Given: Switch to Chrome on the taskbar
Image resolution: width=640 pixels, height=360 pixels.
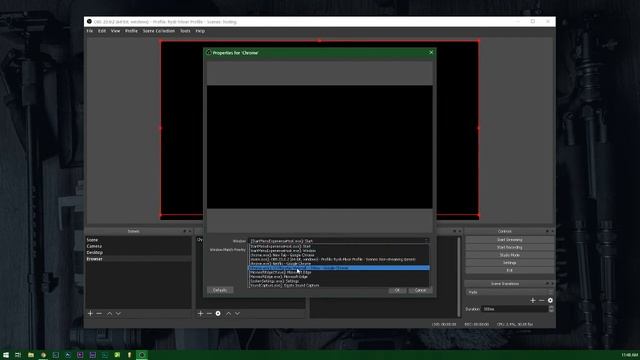Looking at the screenshot, I should pyautogui.click(x=43, y=355).
